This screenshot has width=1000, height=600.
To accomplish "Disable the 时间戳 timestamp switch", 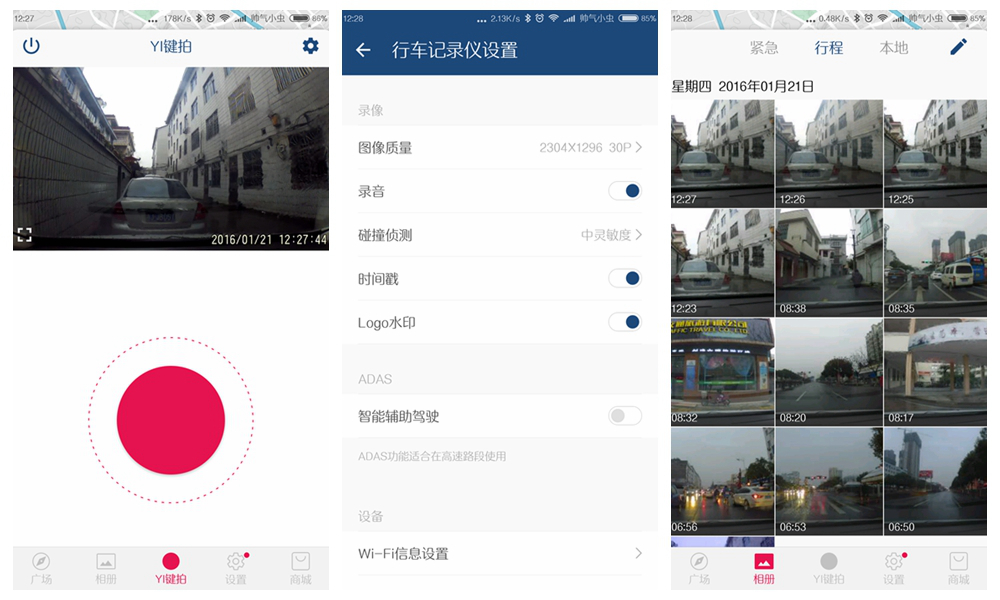I will click(x=624, y=278).
